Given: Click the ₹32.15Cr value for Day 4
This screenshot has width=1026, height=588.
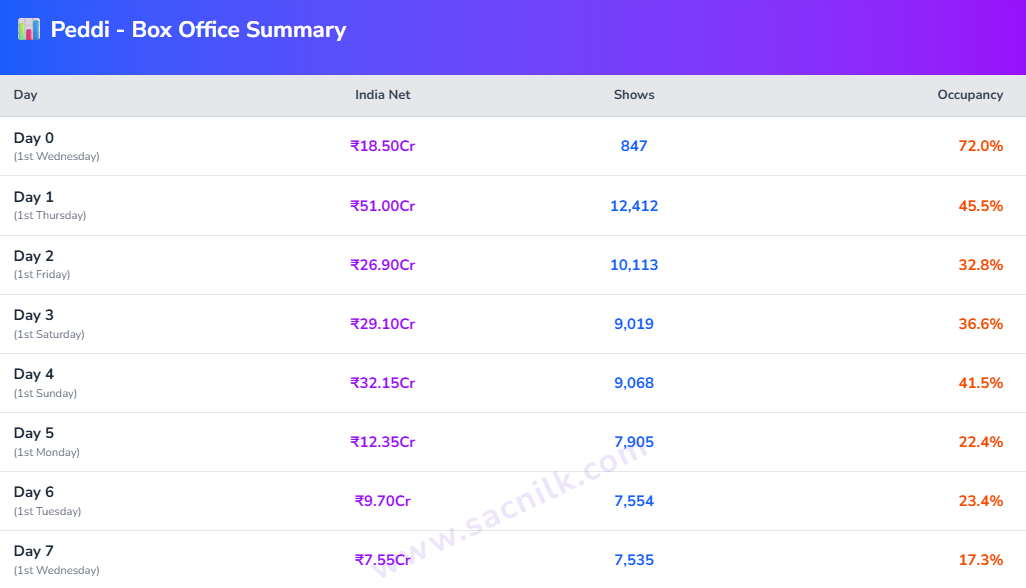Looking at the screenshot, I should (383, 383).
